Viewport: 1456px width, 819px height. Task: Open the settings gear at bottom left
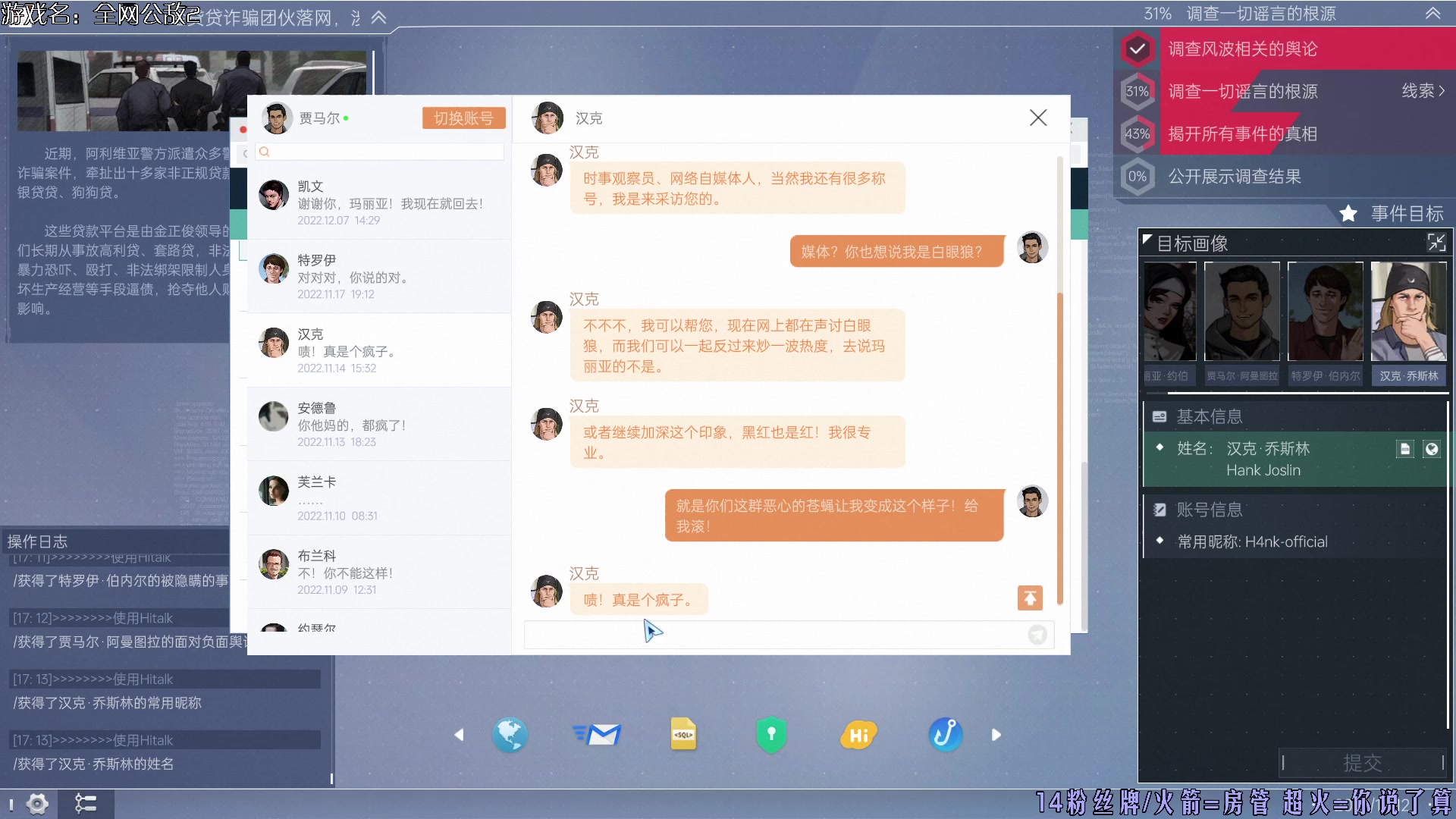pos(37,804)
